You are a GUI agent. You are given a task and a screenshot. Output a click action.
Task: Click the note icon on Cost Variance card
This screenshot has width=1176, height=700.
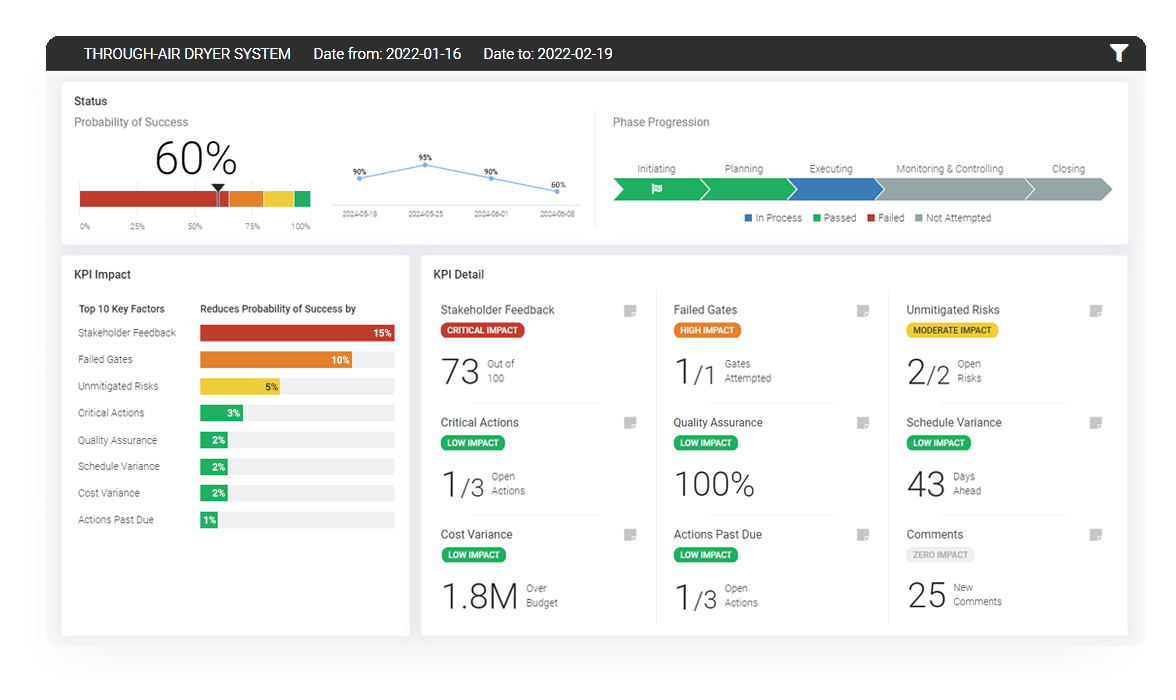630,535
